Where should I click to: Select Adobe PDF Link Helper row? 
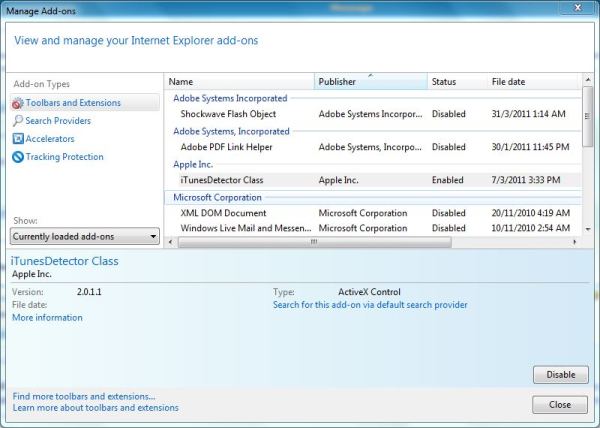pyautogui.click(x=373, y=147)
